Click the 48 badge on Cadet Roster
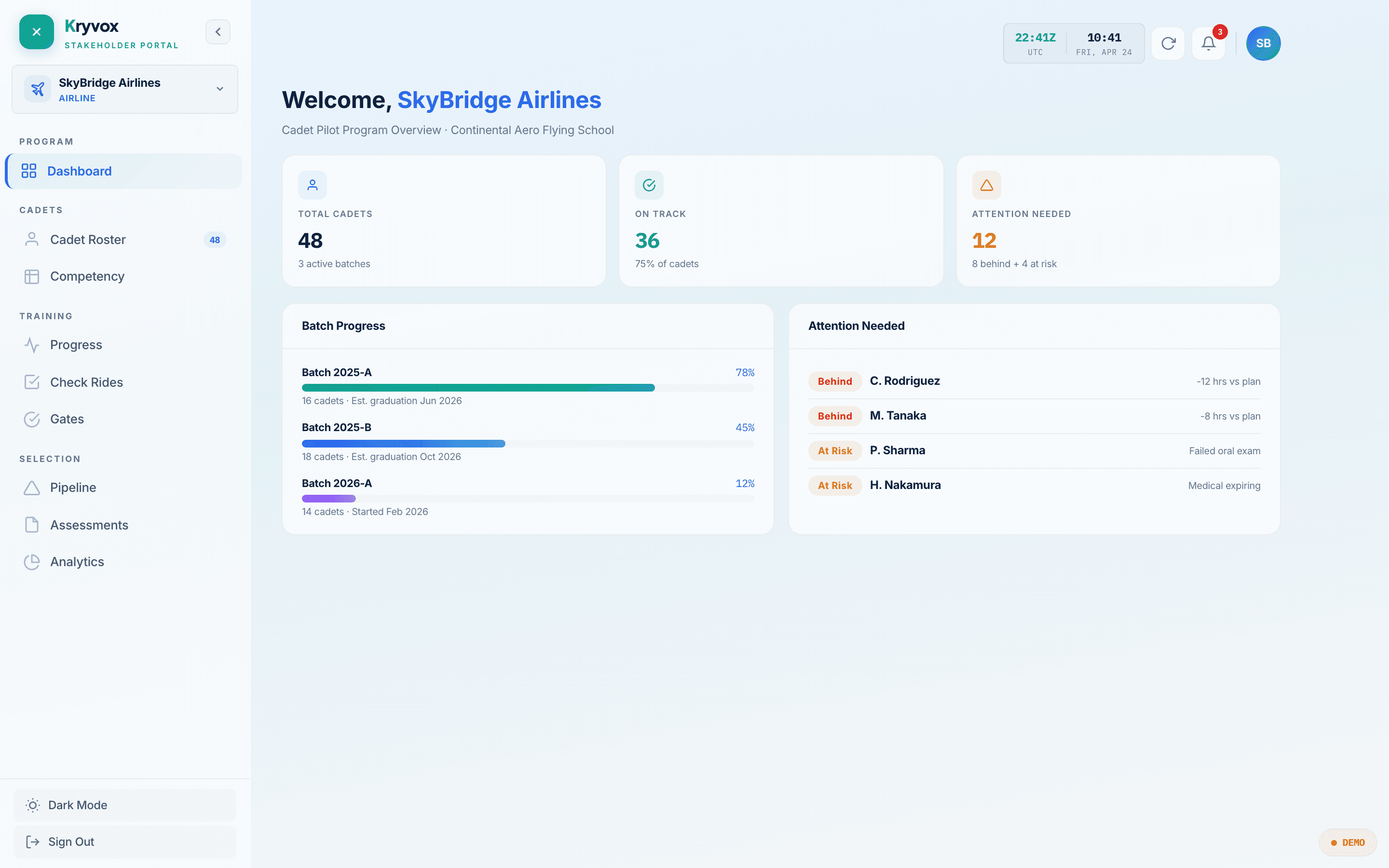 (x=215, y=240)
